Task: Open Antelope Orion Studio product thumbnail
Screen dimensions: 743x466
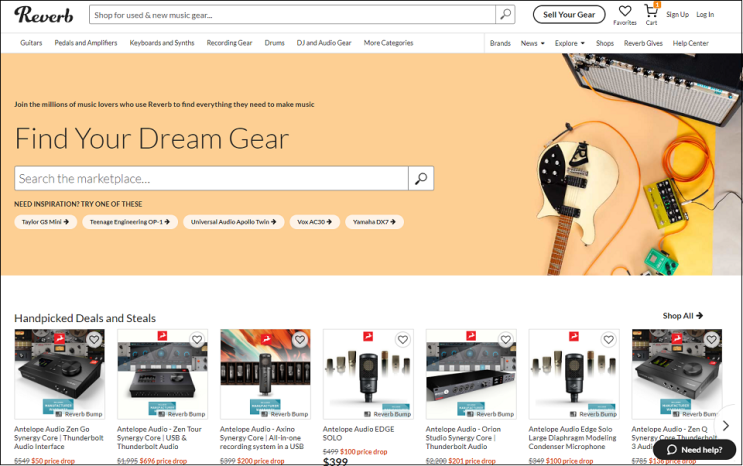Action: [471, 374]
